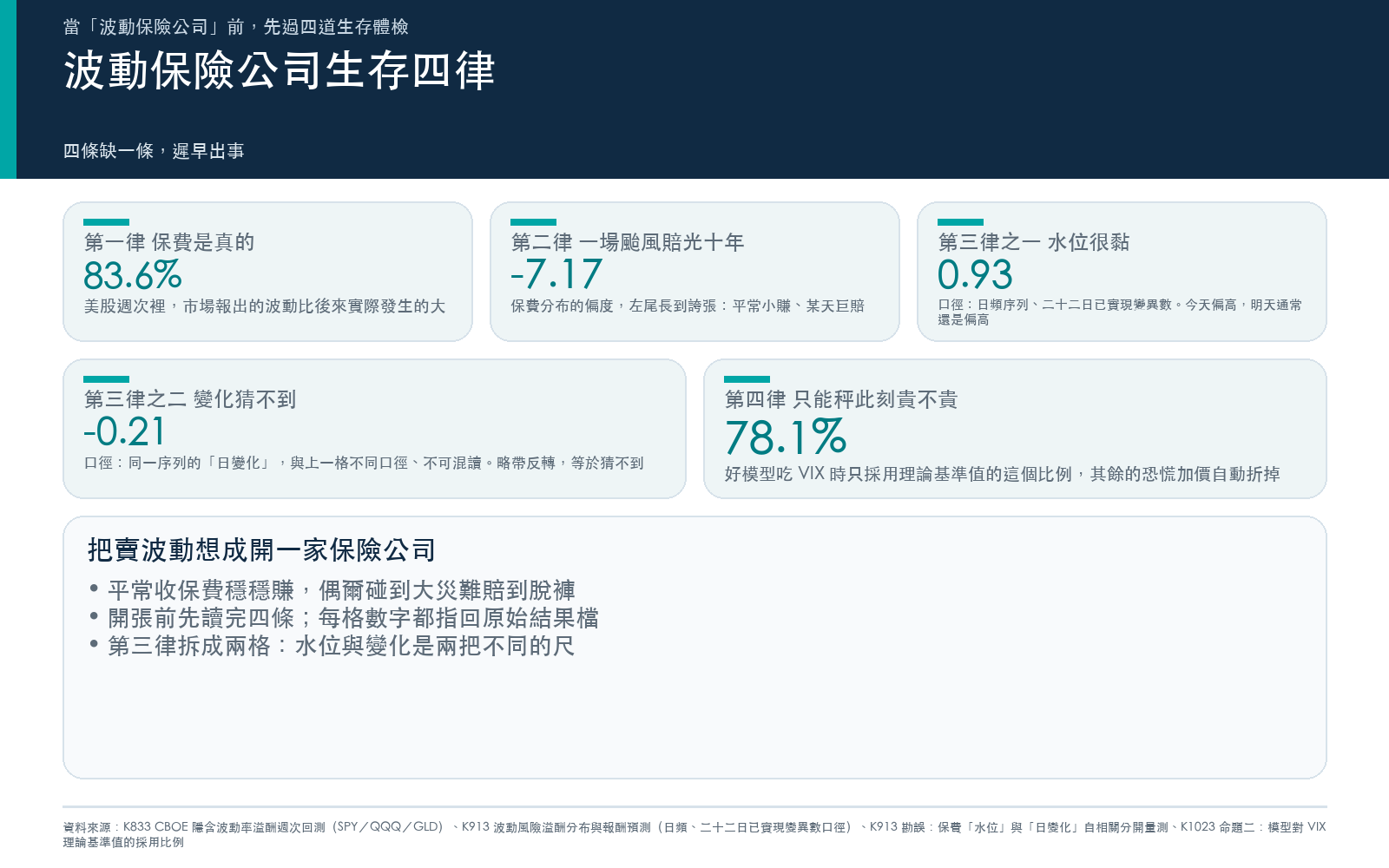Select the value -0.21

(x=125, y=432)
